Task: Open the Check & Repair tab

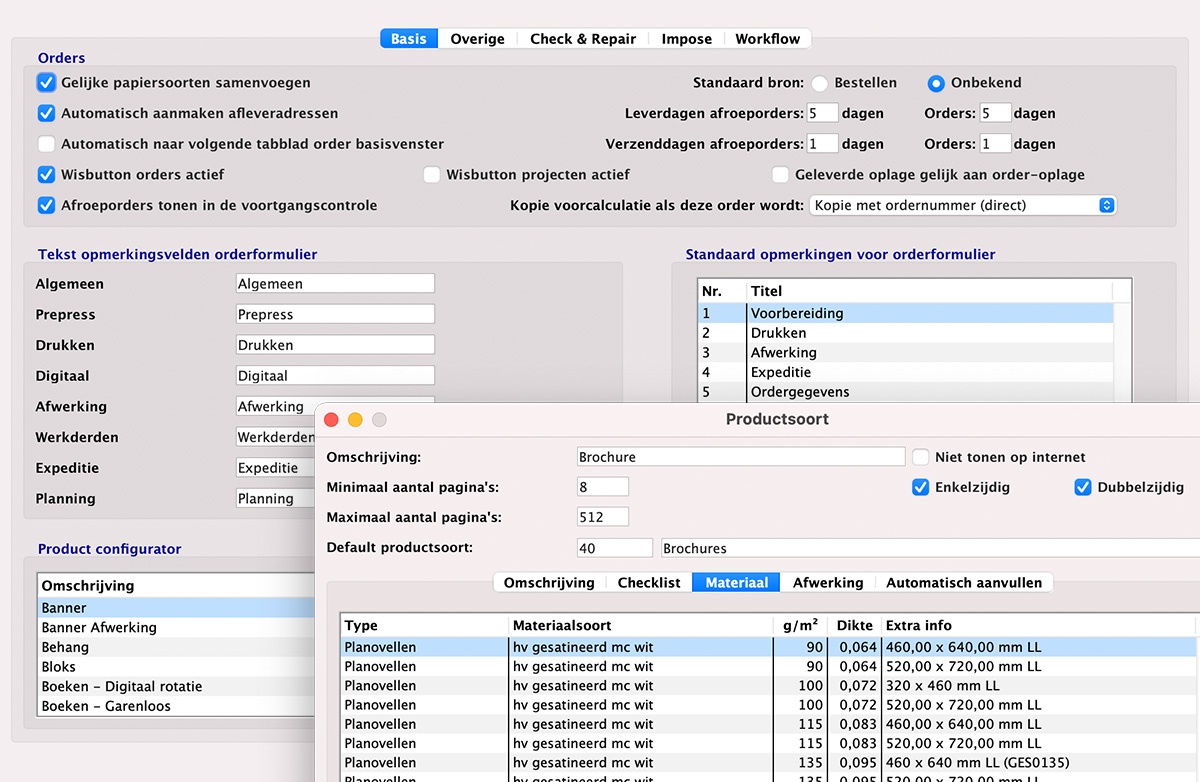Action: (x=583, y=39)
